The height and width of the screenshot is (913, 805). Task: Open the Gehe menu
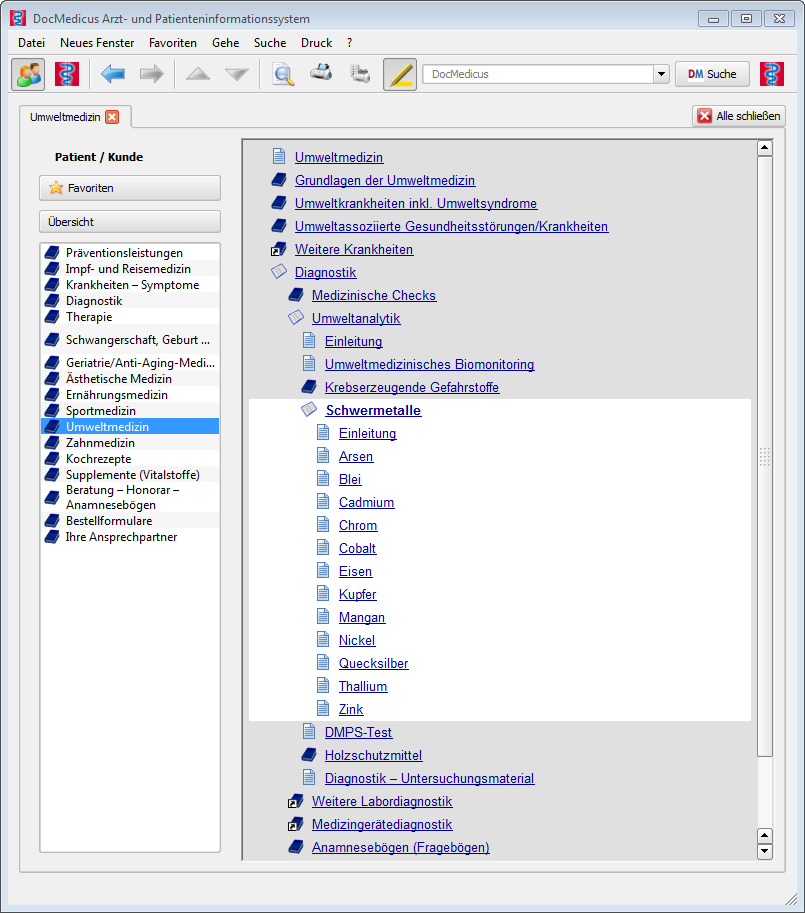[x=226, y=43]
